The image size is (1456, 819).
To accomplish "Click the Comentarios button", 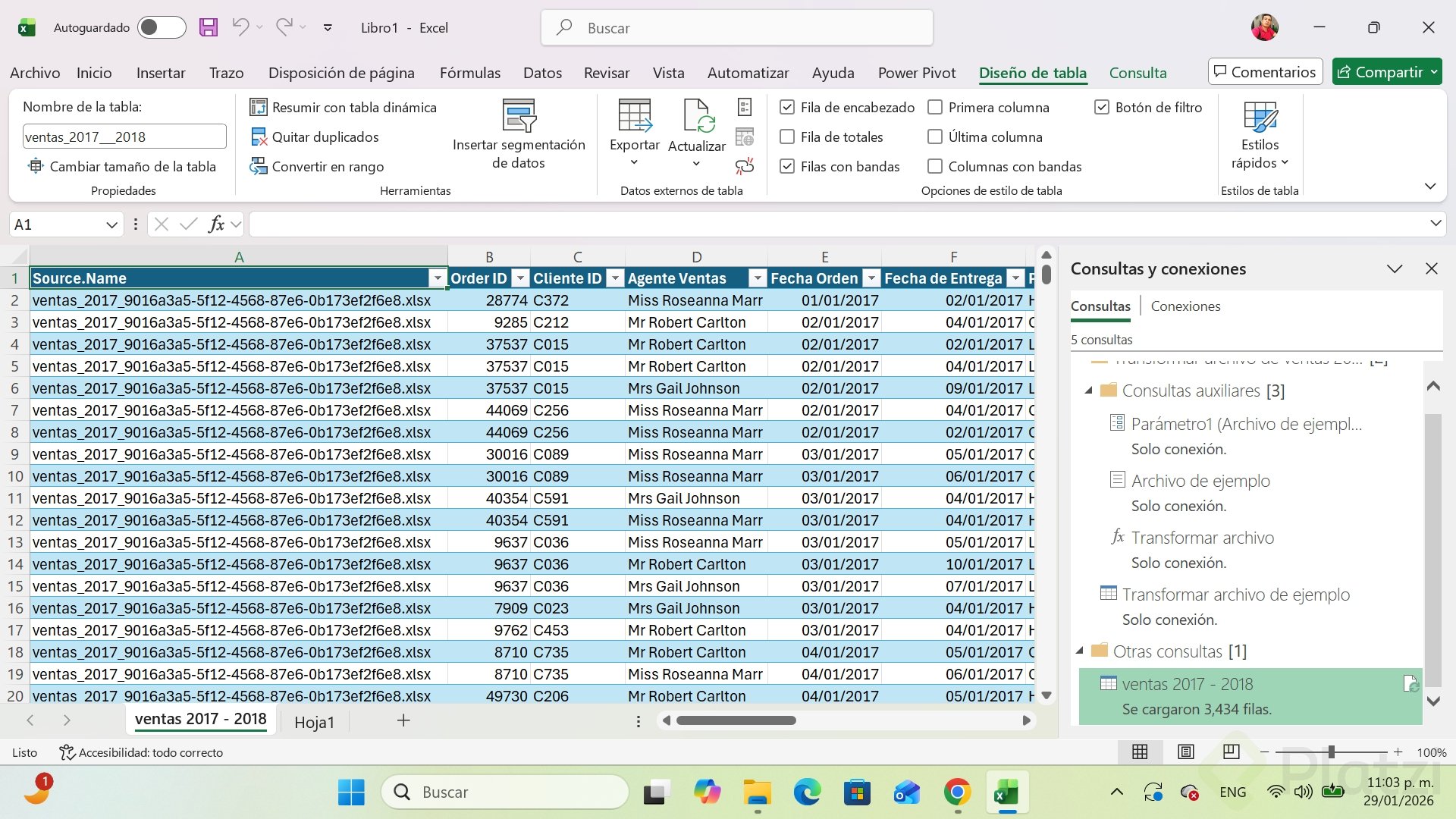I will (1264, 72).
